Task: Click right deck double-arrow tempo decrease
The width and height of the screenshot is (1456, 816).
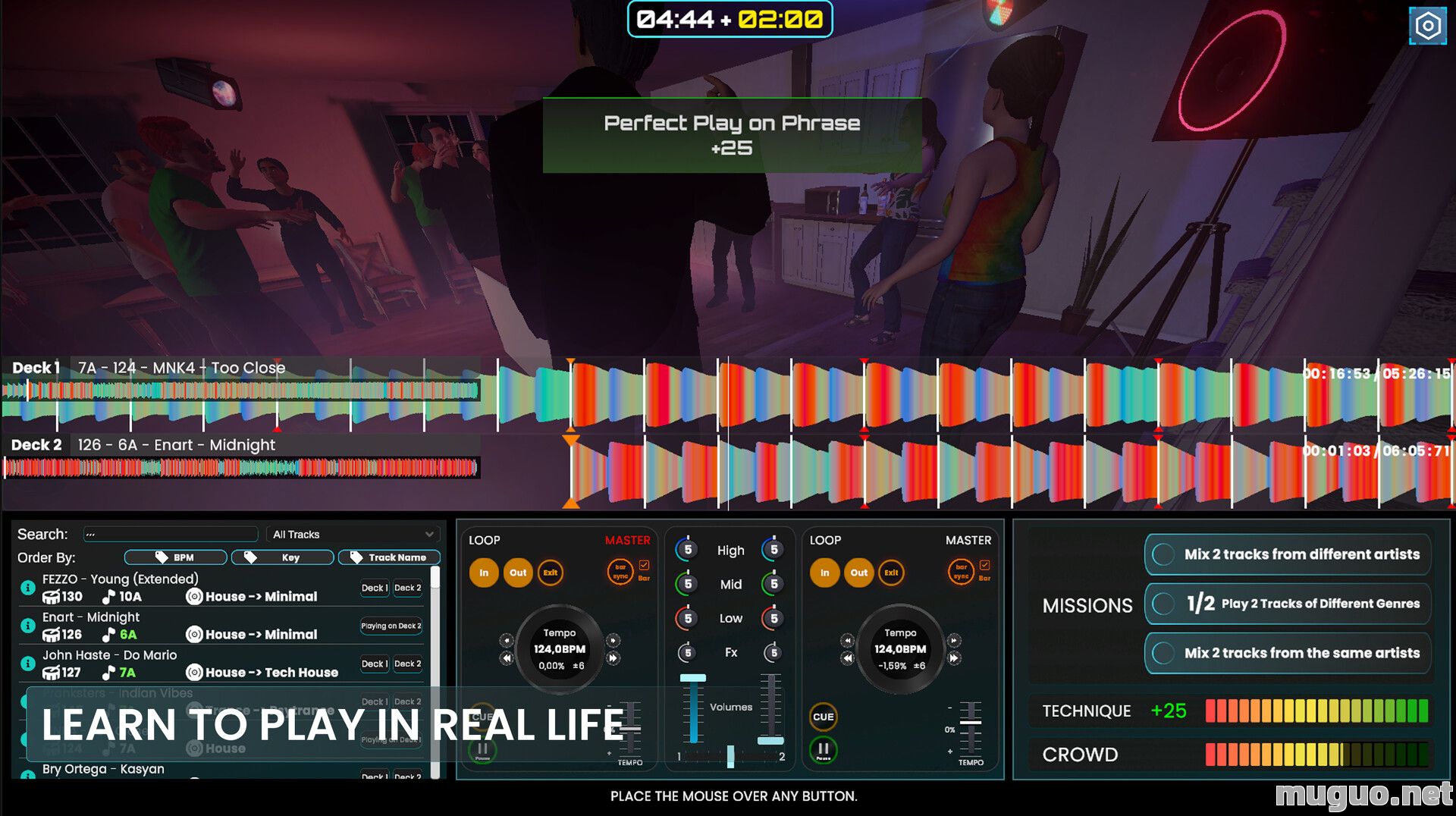Action: pos(847,658)
